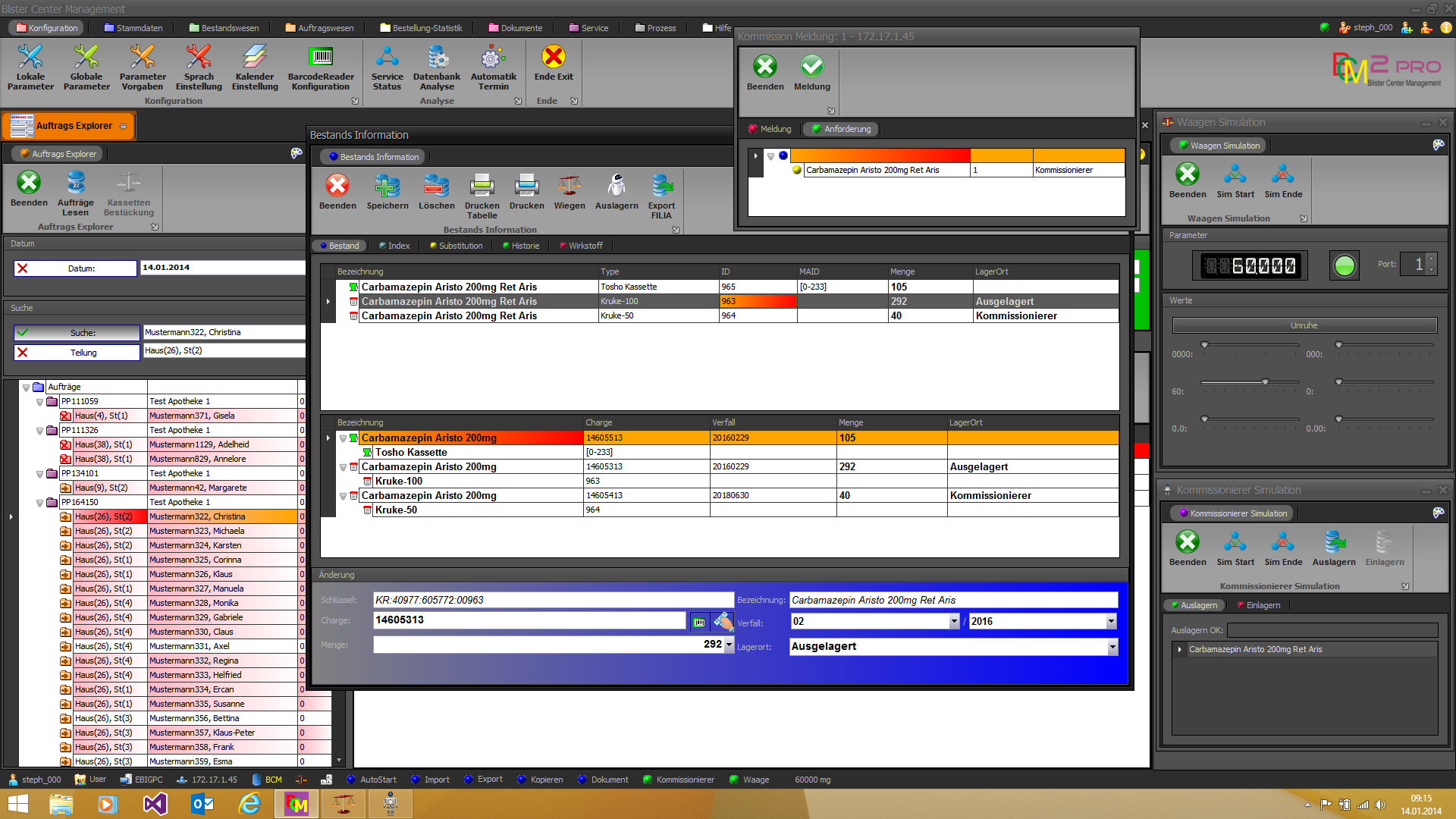Click Meldung confirm button
The height and width of the screenshot is (819, 1456).
[811, 68]
